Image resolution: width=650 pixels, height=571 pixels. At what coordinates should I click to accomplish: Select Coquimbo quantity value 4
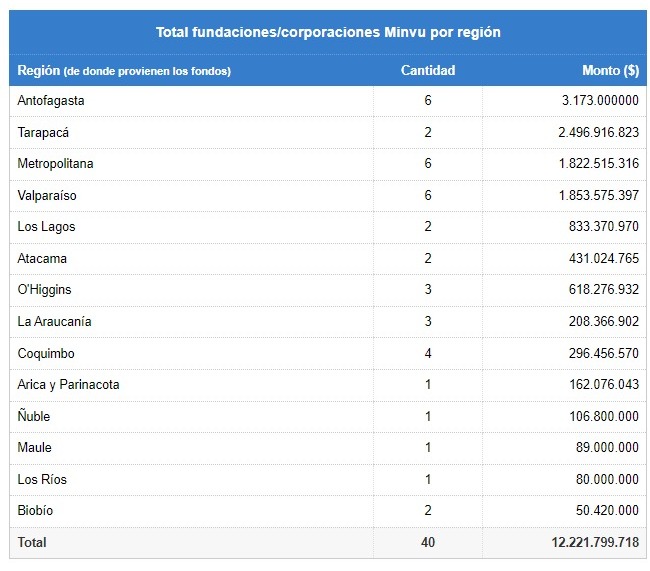(428, 353)
